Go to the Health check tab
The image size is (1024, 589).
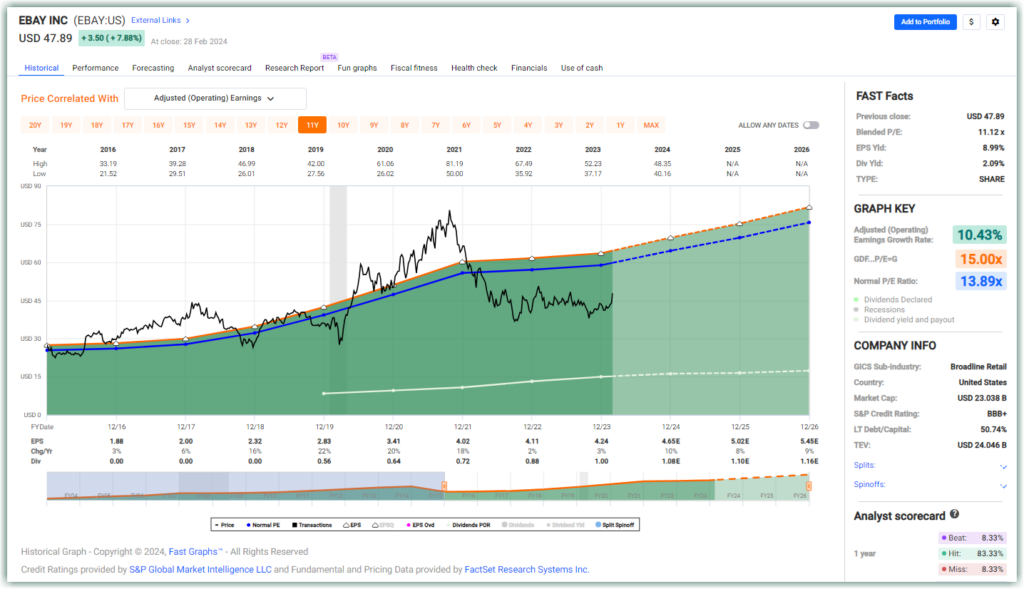tap(474, 68)
